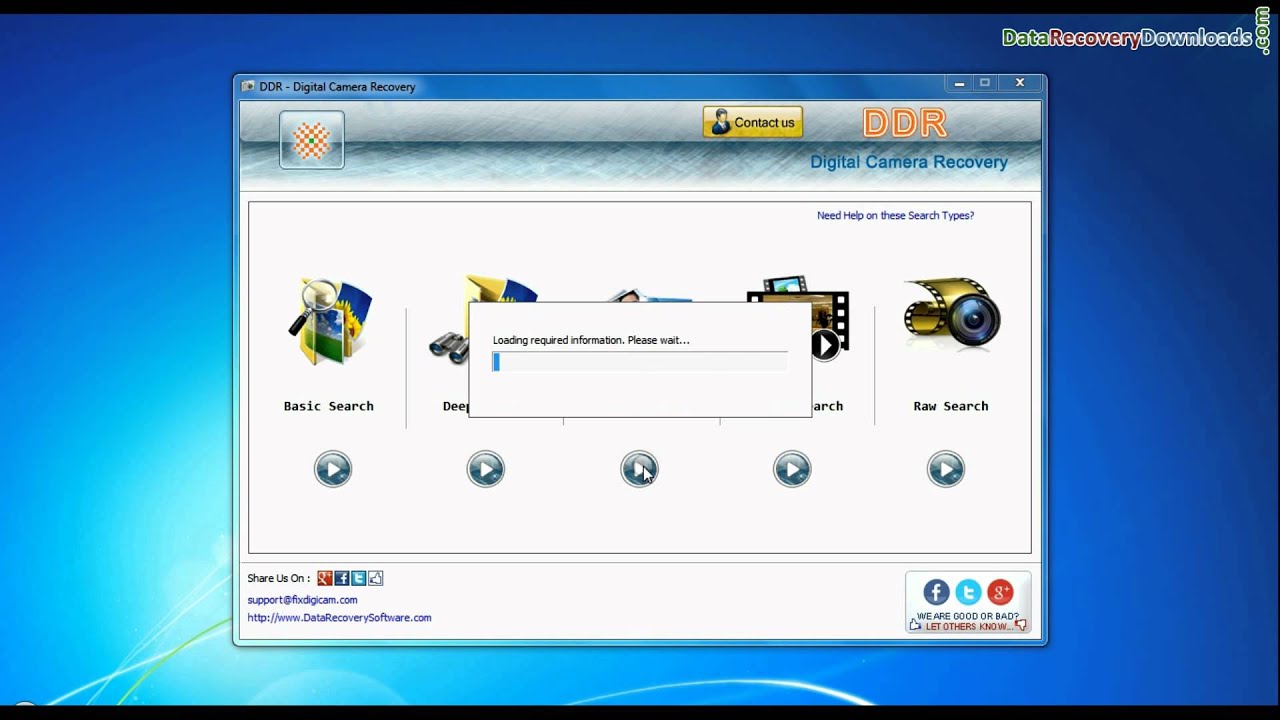Click the Raw Search label
This screenshot has width=1280, height=720.
951,406
